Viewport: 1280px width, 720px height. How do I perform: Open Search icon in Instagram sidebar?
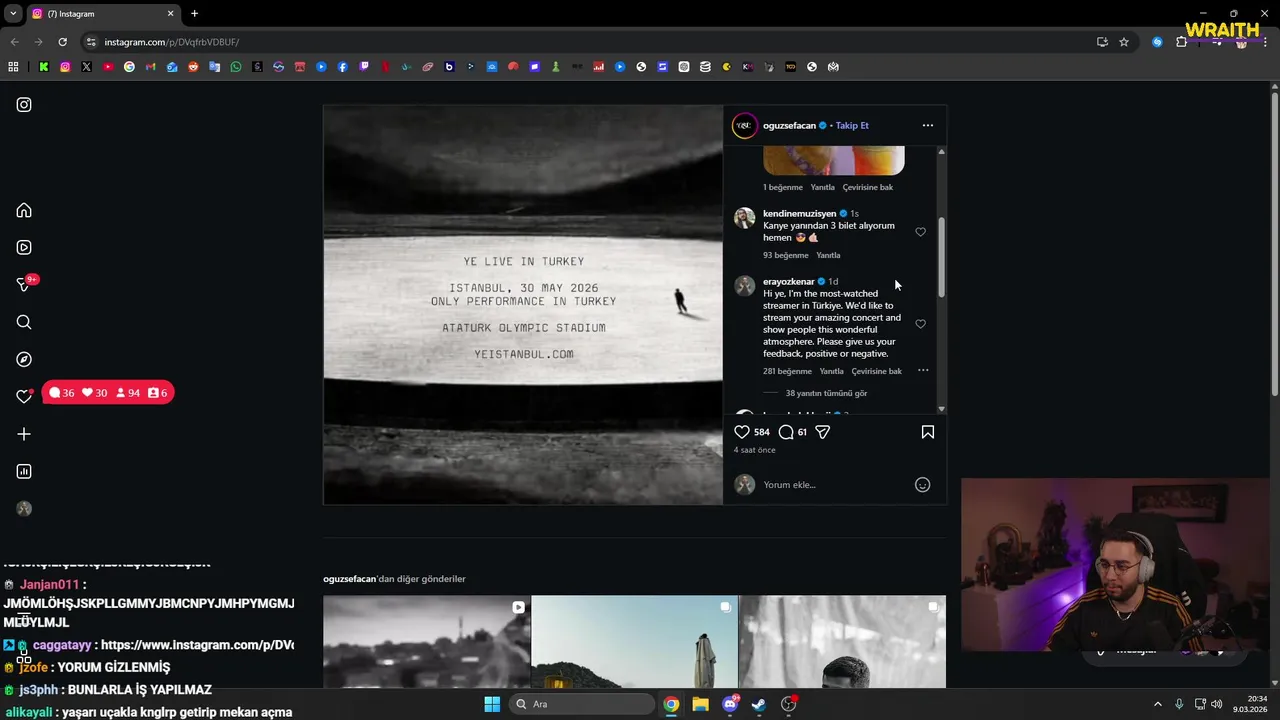[x=24, y=322]
